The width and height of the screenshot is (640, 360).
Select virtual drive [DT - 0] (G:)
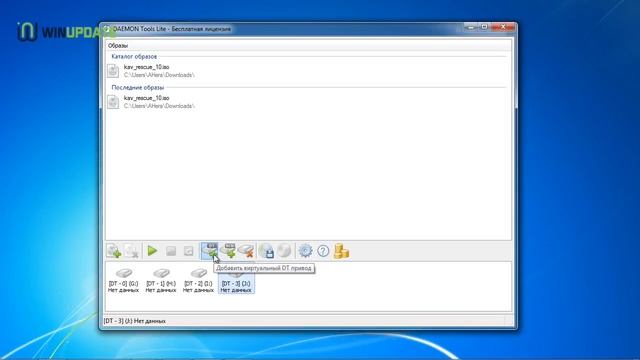pos(123,280)
